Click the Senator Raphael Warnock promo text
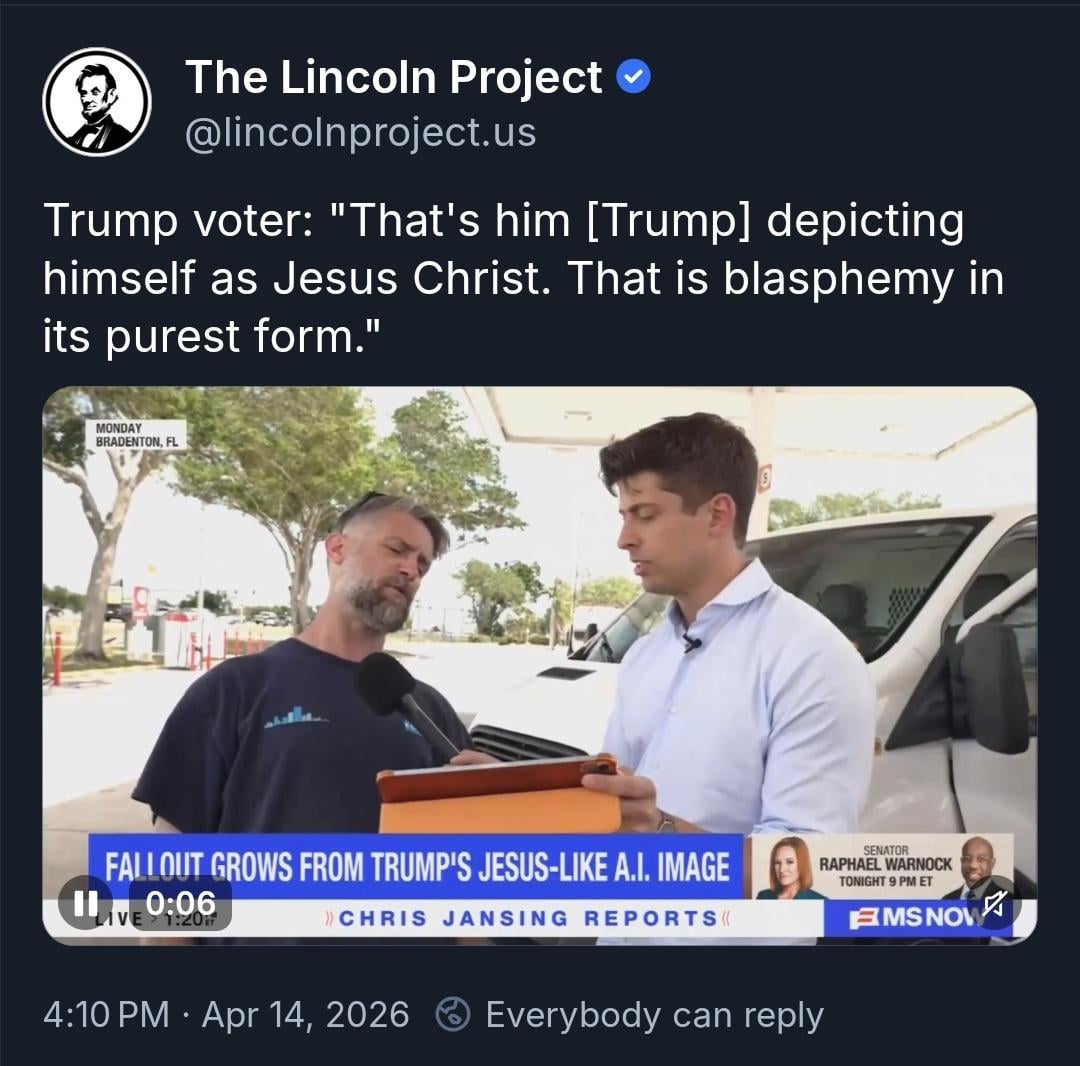Viewport: 1080px width, 1066px height. [885, 865]
